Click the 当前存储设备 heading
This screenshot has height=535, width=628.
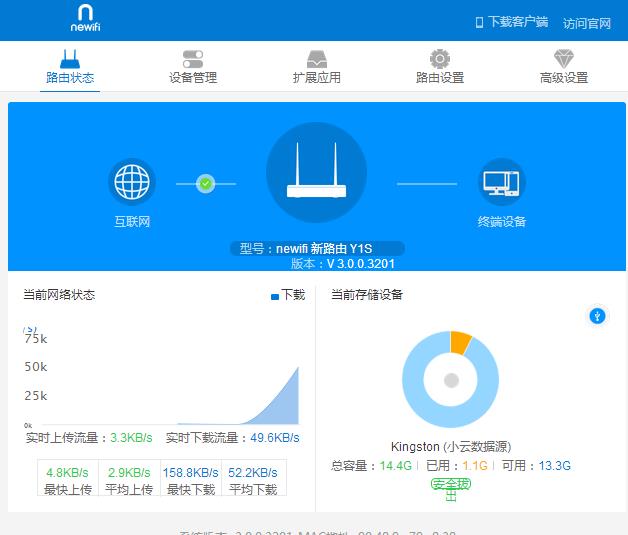coord(367,295)
